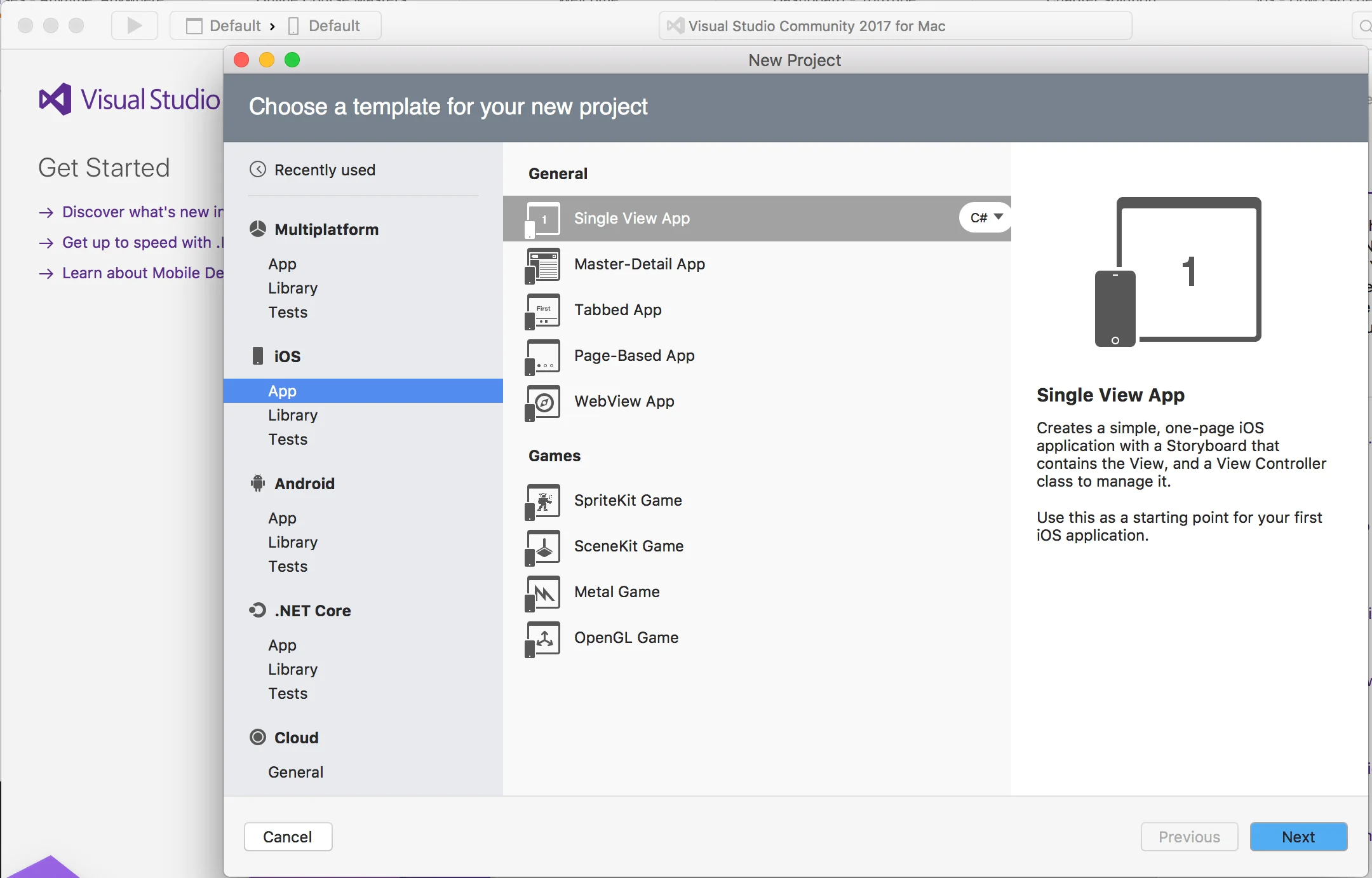Select Tests under .NET Core

tap(288, 693)
